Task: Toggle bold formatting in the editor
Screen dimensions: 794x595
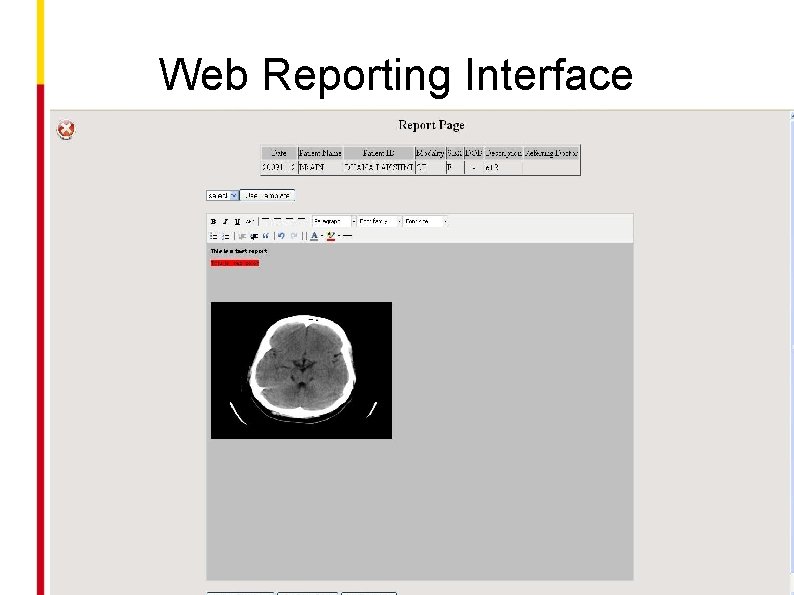Action: (x=213, y=221)
